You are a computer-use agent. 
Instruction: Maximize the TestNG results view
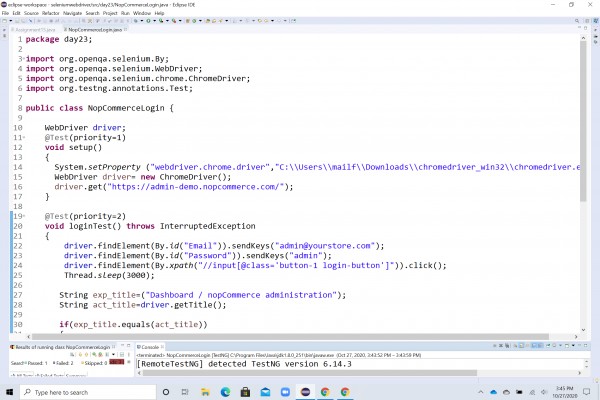point(129,345)
